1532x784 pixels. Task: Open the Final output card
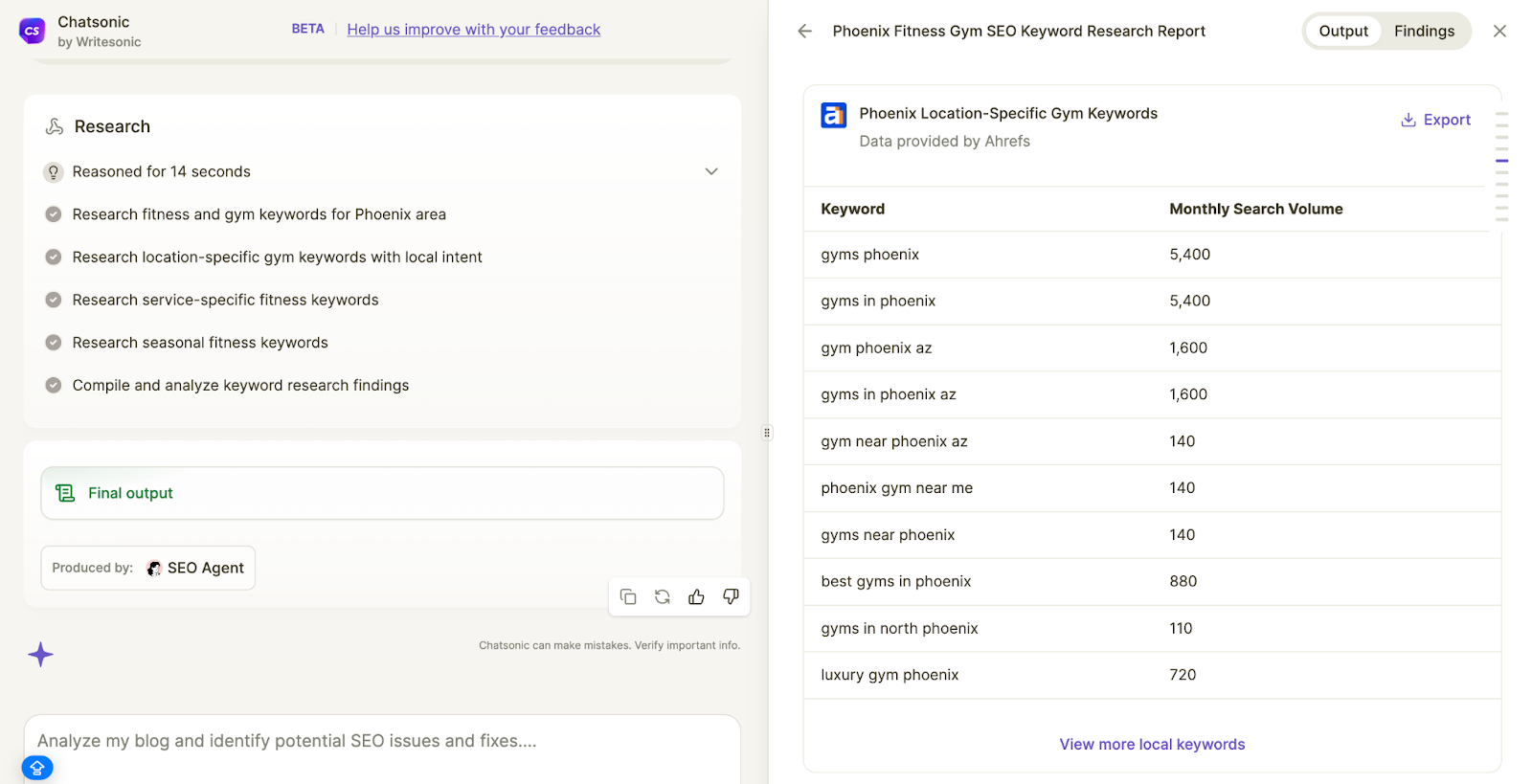[382, 493]
